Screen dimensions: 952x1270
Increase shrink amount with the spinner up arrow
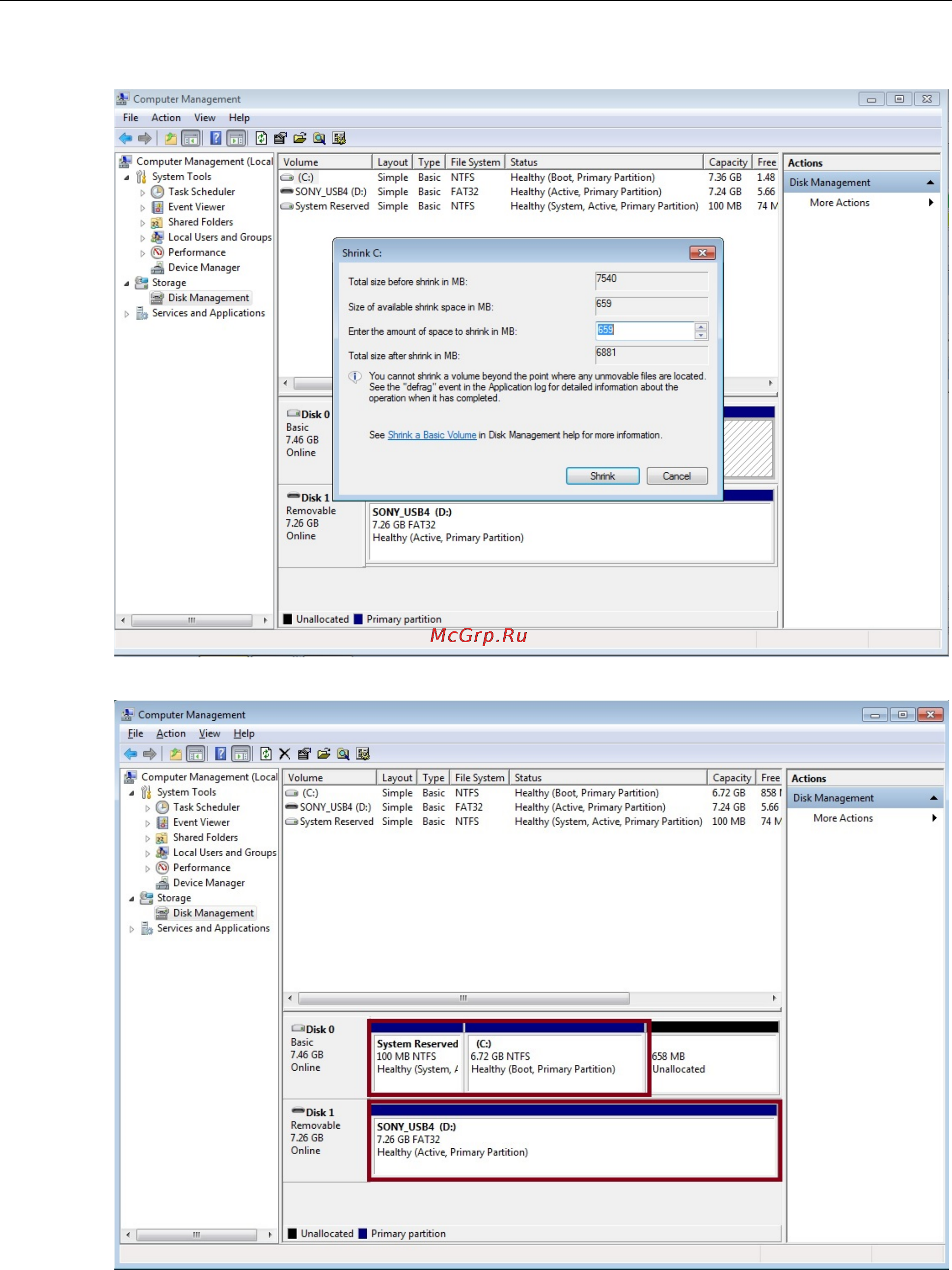point(701,326)
